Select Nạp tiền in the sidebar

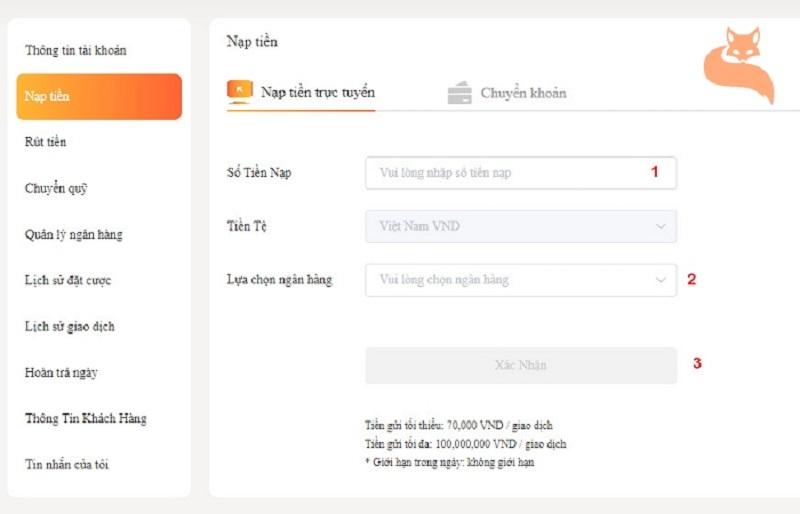(99, 96)
